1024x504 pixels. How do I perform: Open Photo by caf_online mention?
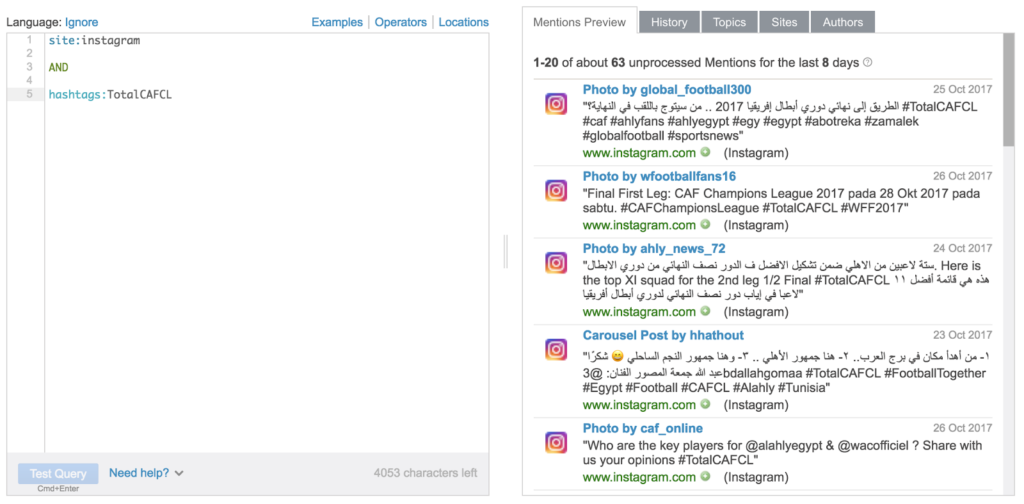[x=642, y=429]
